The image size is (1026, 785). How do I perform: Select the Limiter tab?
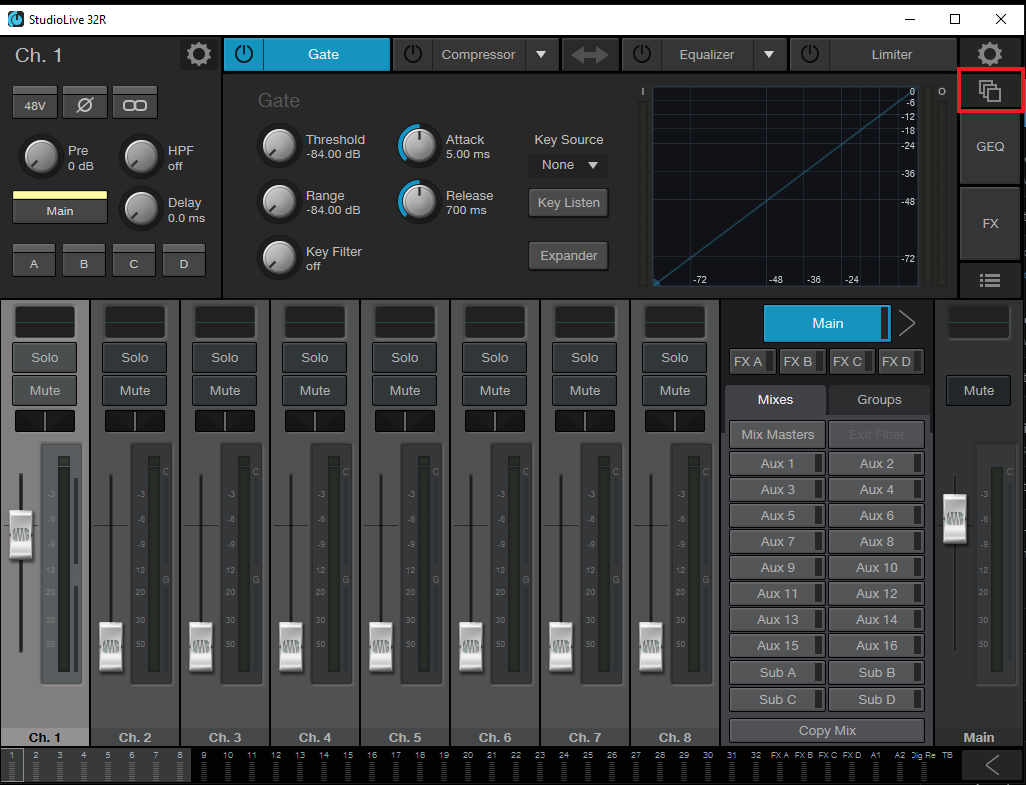click(x=891, y=54)
